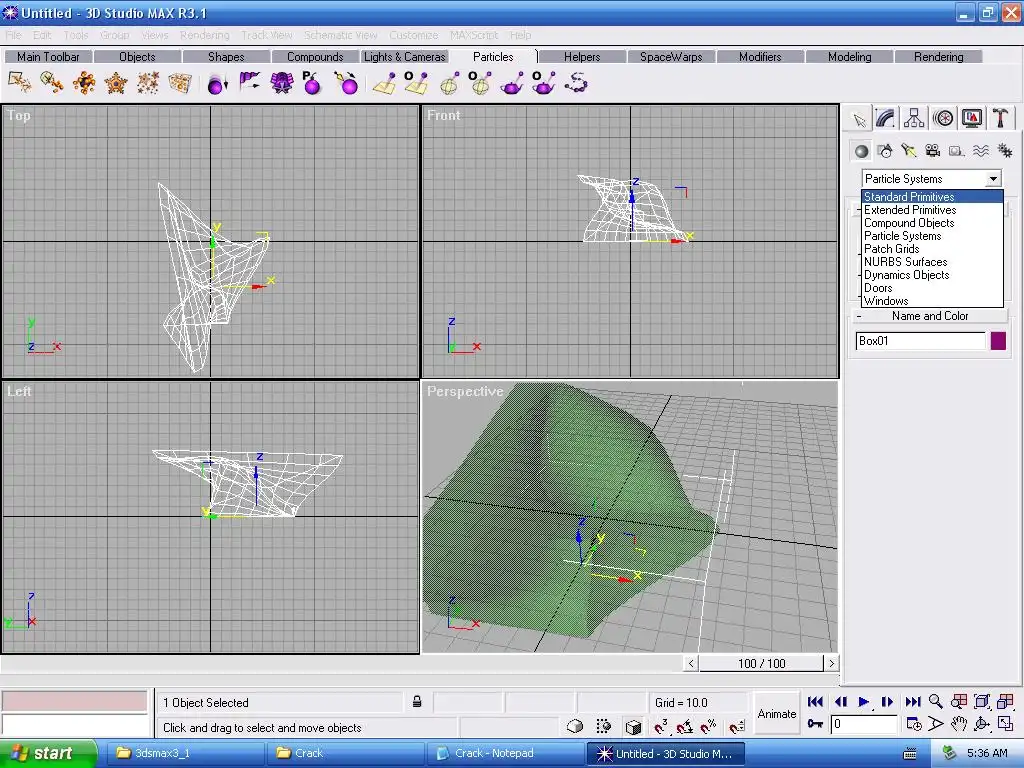Select the Spray particle system icon
The width and height of the screenshot is (1024, 768).
pos(19,83)
